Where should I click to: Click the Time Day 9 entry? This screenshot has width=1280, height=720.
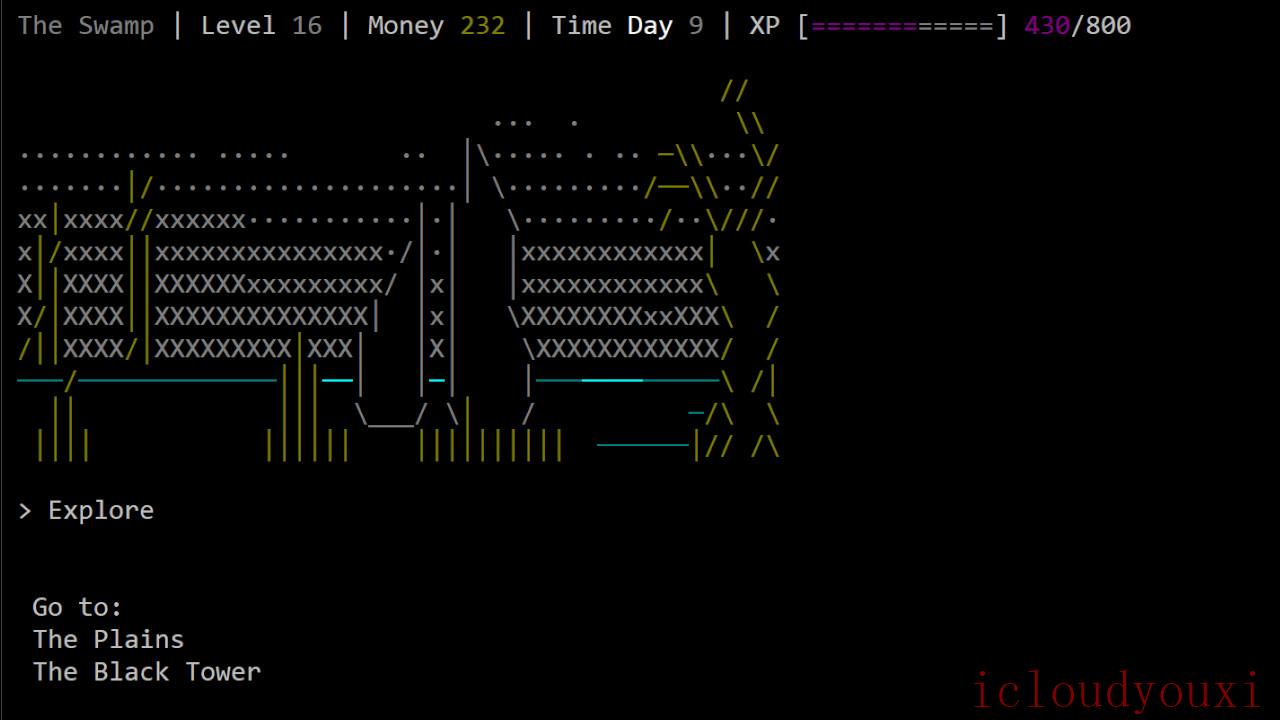coord(627,25)
